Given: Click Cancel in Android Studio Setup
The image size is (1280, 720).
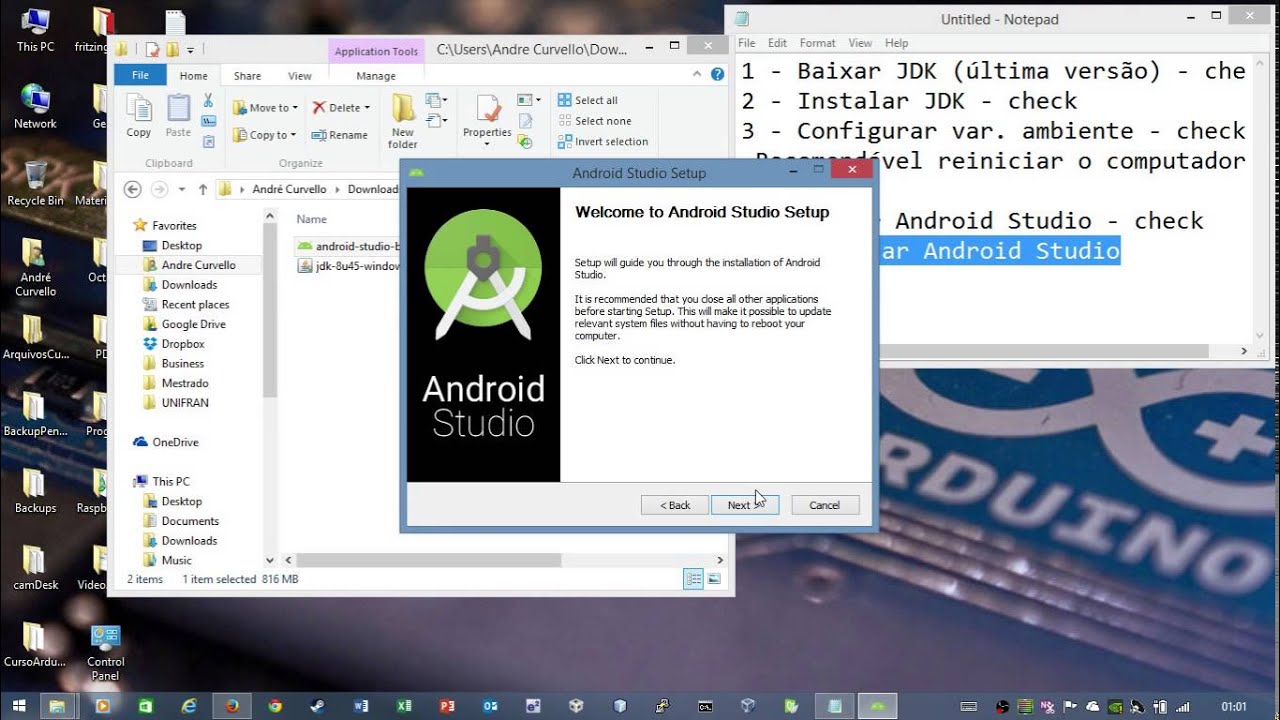Looking at the screenshot, I should click(825, 505).
